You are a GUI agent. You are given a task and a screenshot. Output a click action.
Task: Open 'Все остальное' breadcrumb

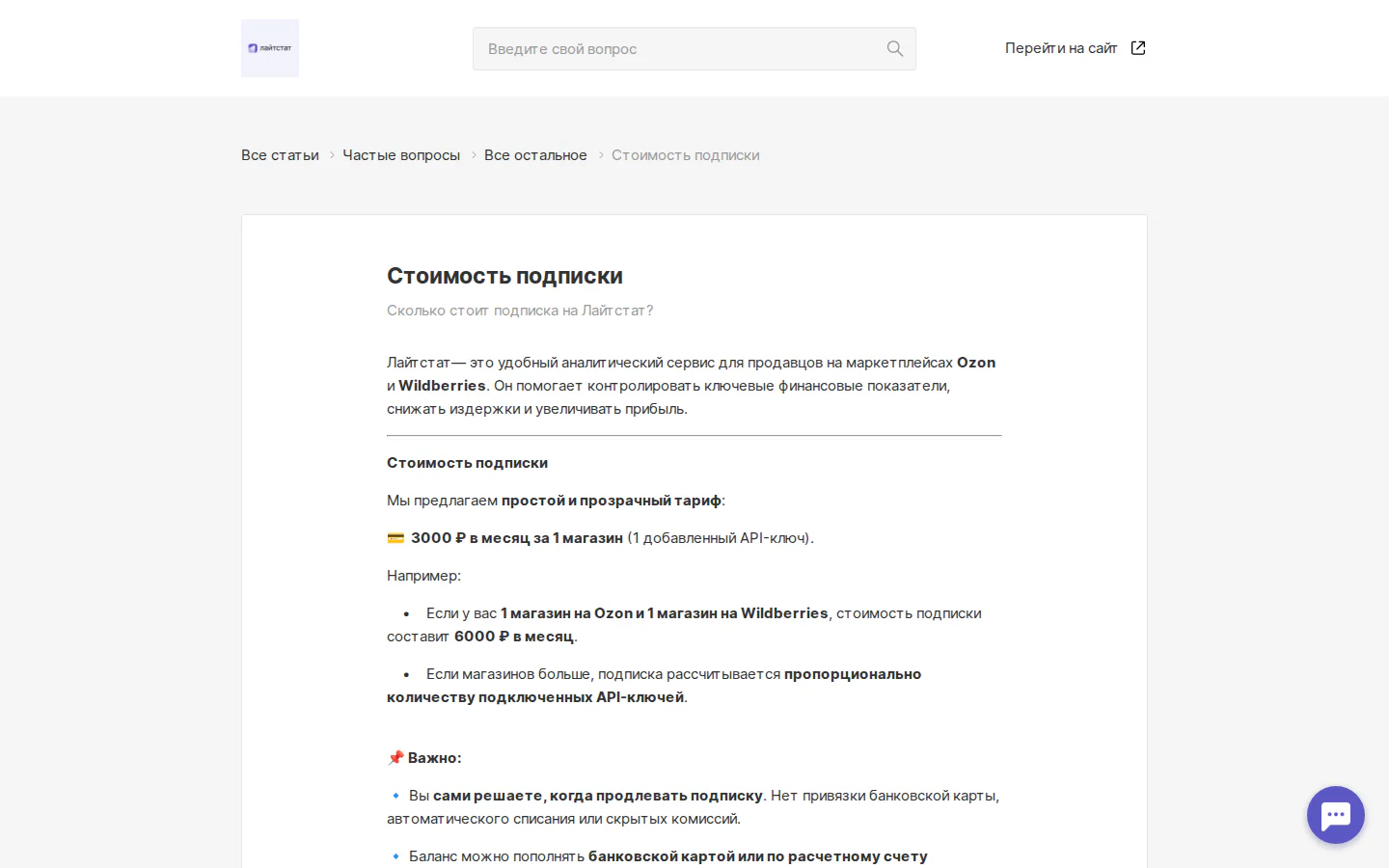click(535, 155)
